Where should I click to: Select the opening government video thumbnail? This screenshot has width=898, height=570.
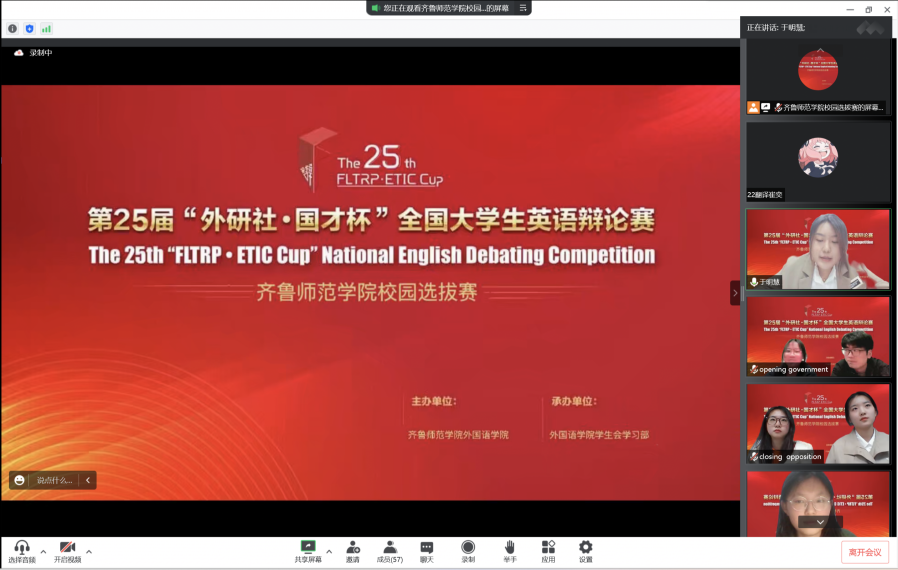818,336
